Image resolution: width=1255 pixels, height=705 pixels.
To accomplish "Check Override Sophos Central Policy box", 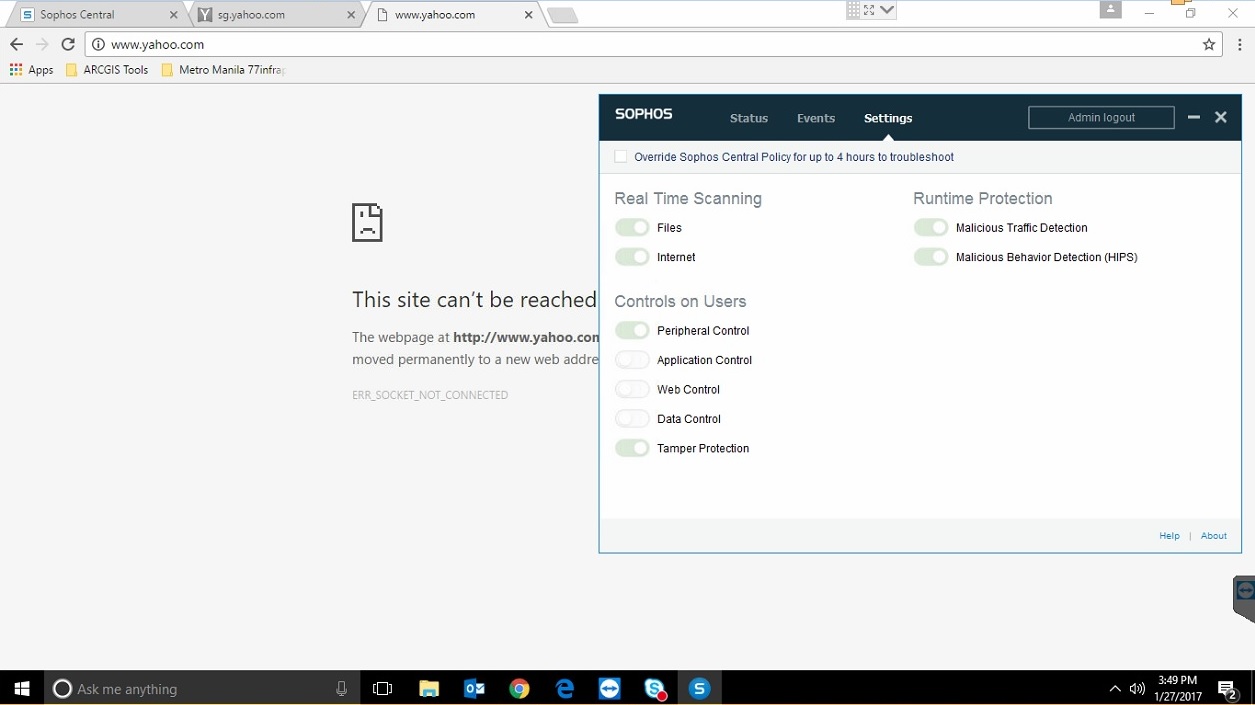I will tap(621, 157).
